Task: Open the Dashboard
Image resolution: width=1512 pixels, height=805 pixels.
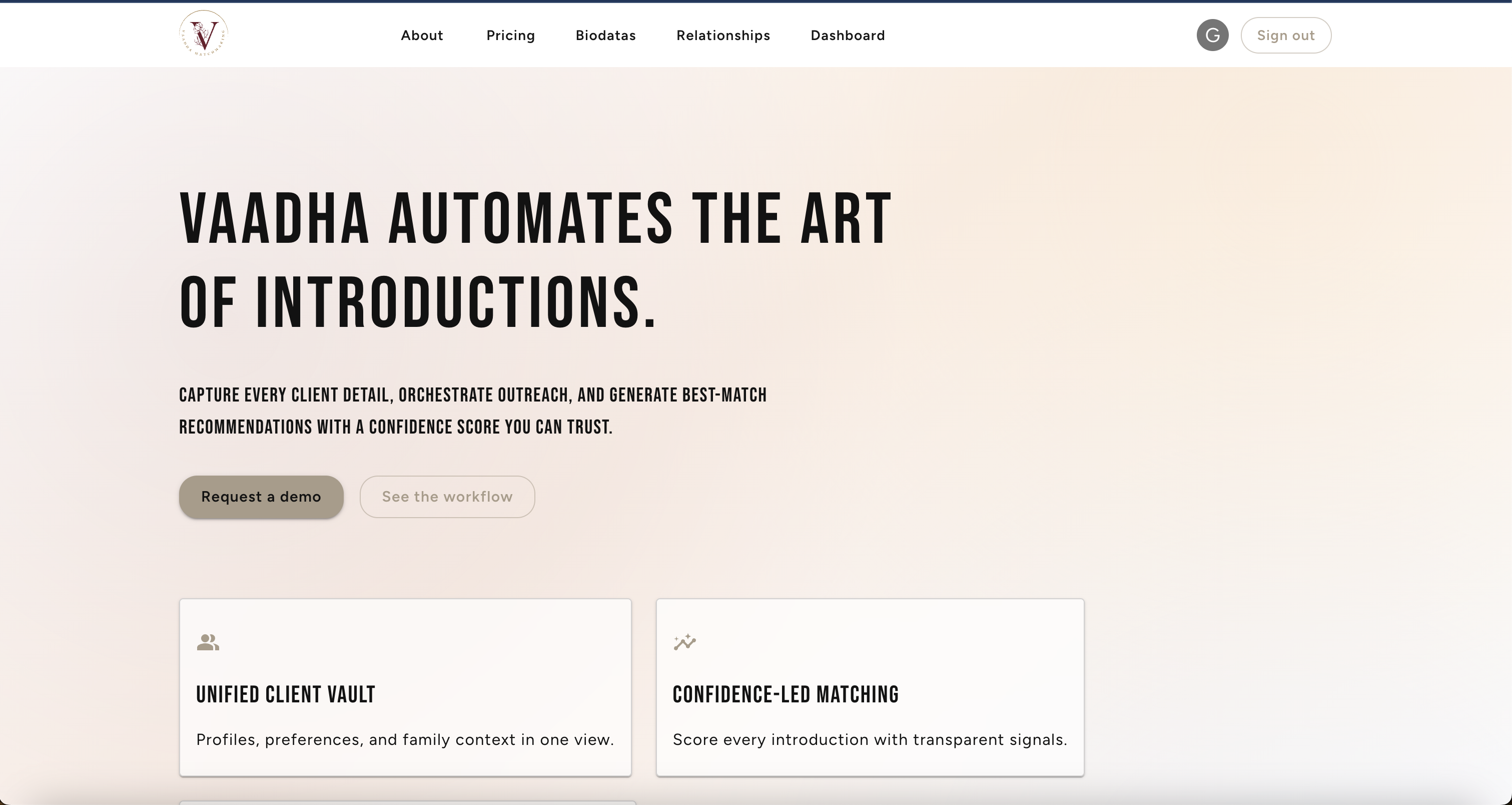Action: pos(847,35)
